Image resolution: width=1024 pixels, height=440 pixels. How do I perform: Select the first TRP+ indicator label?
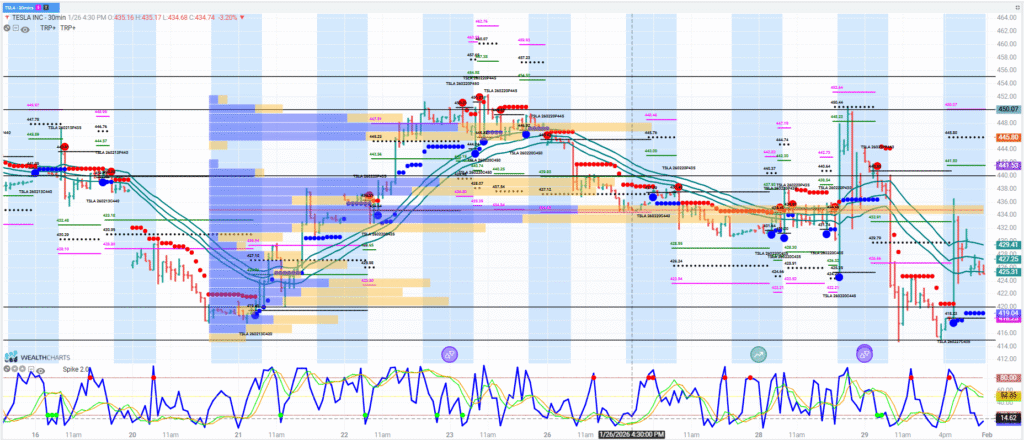click(x=45, y=28)
